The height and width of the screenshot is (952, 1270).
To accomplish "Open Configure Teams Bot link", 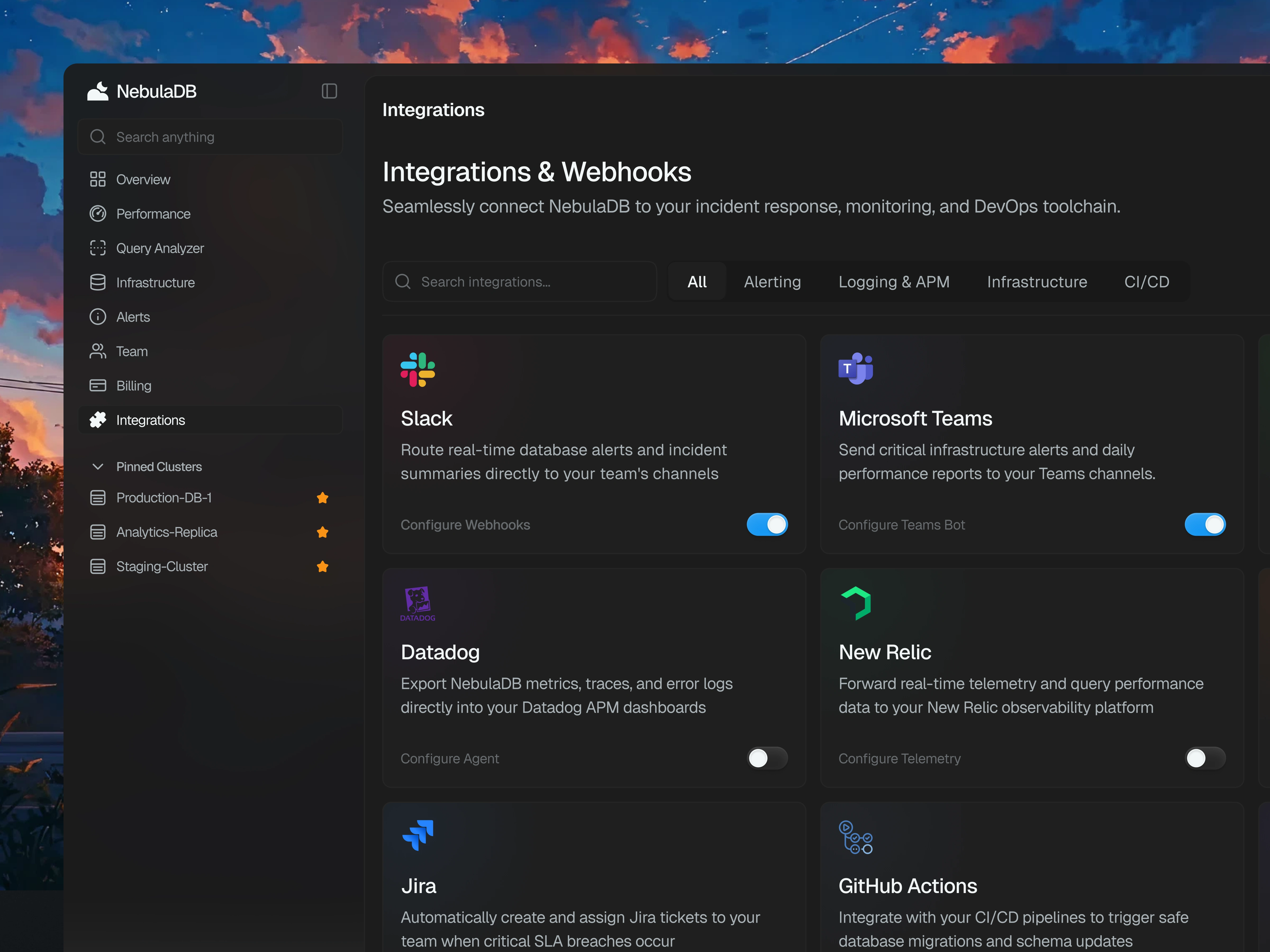I will (901, 524).
